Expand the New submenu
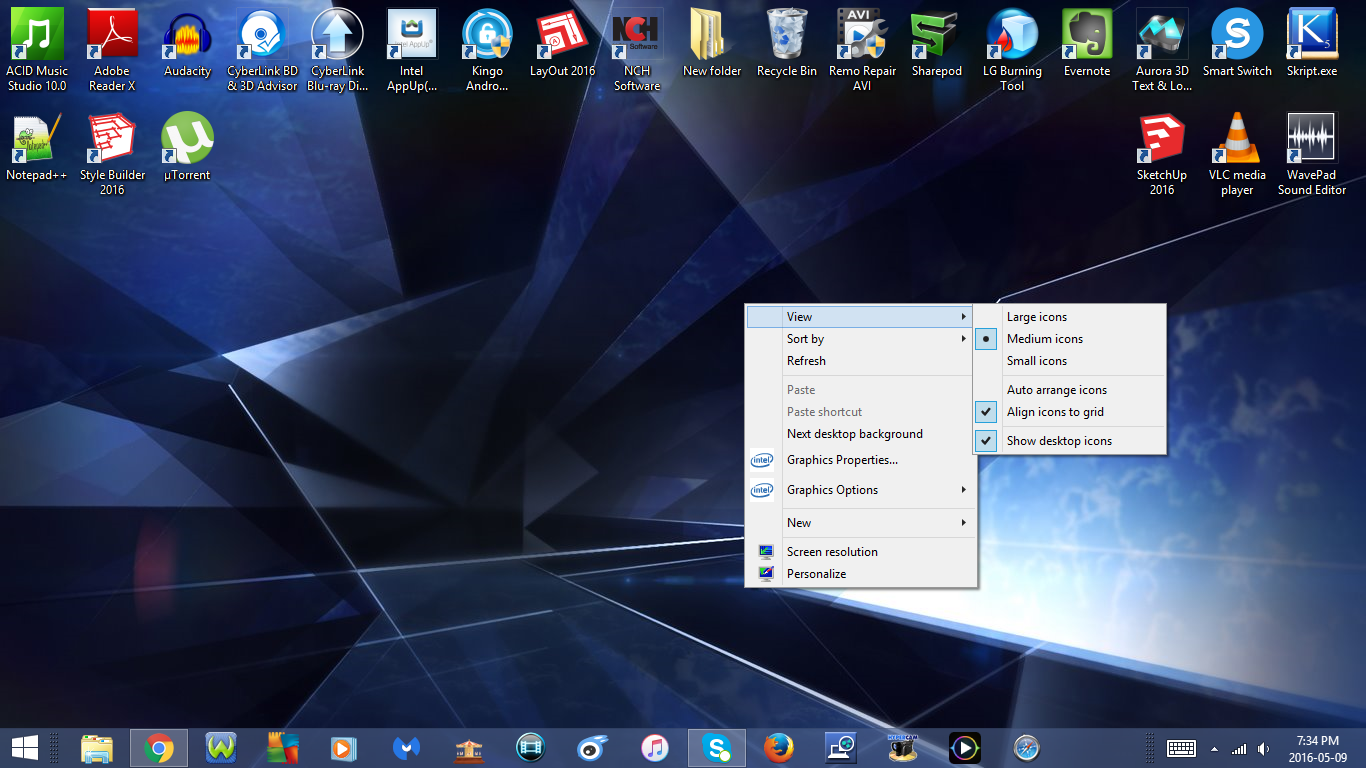Viewport: 1366px width, 768px height. tap(860, 523)
